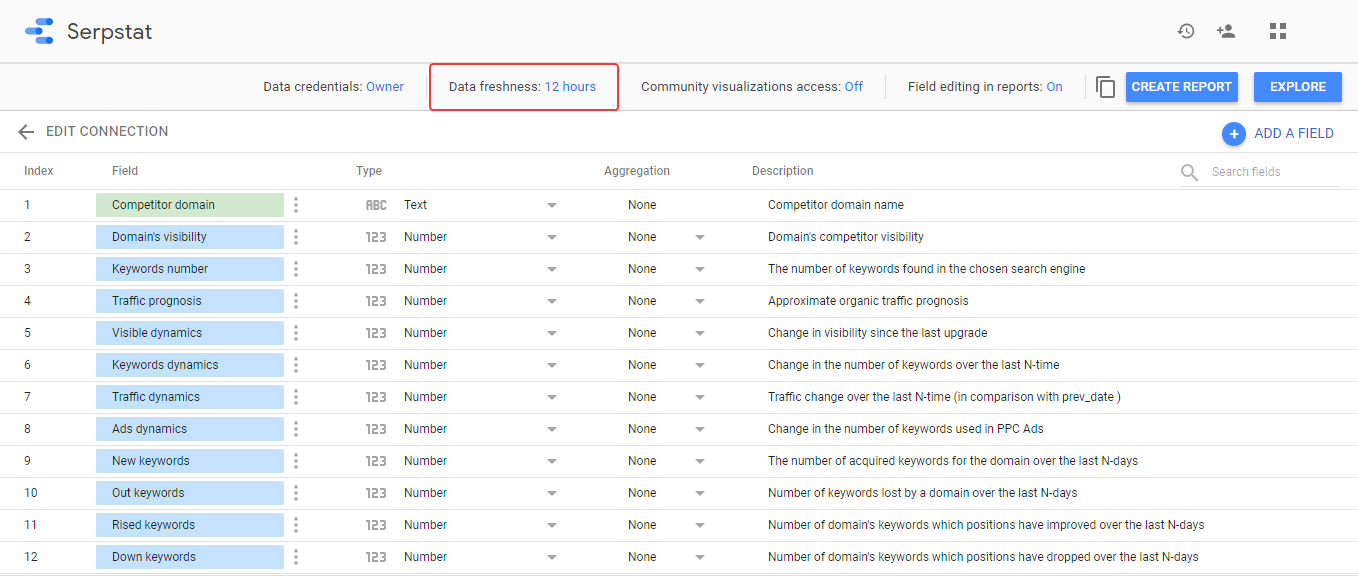Expand Type dropdown for Domain's visibility
This screenshot has width=1358, height=578.
click(x=551, y=238)
